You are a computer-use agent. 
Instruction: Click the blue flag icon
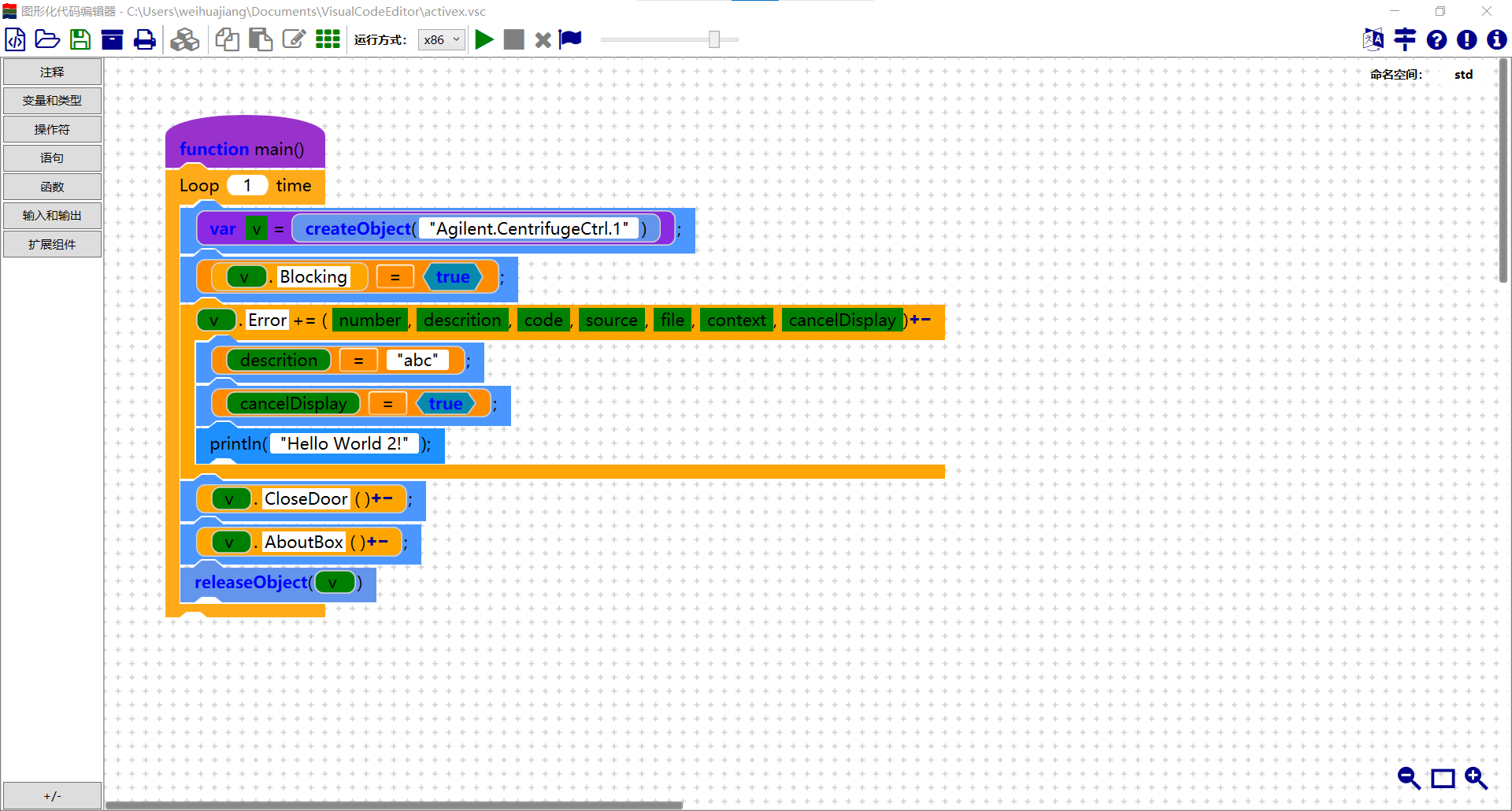coord(570,39)
